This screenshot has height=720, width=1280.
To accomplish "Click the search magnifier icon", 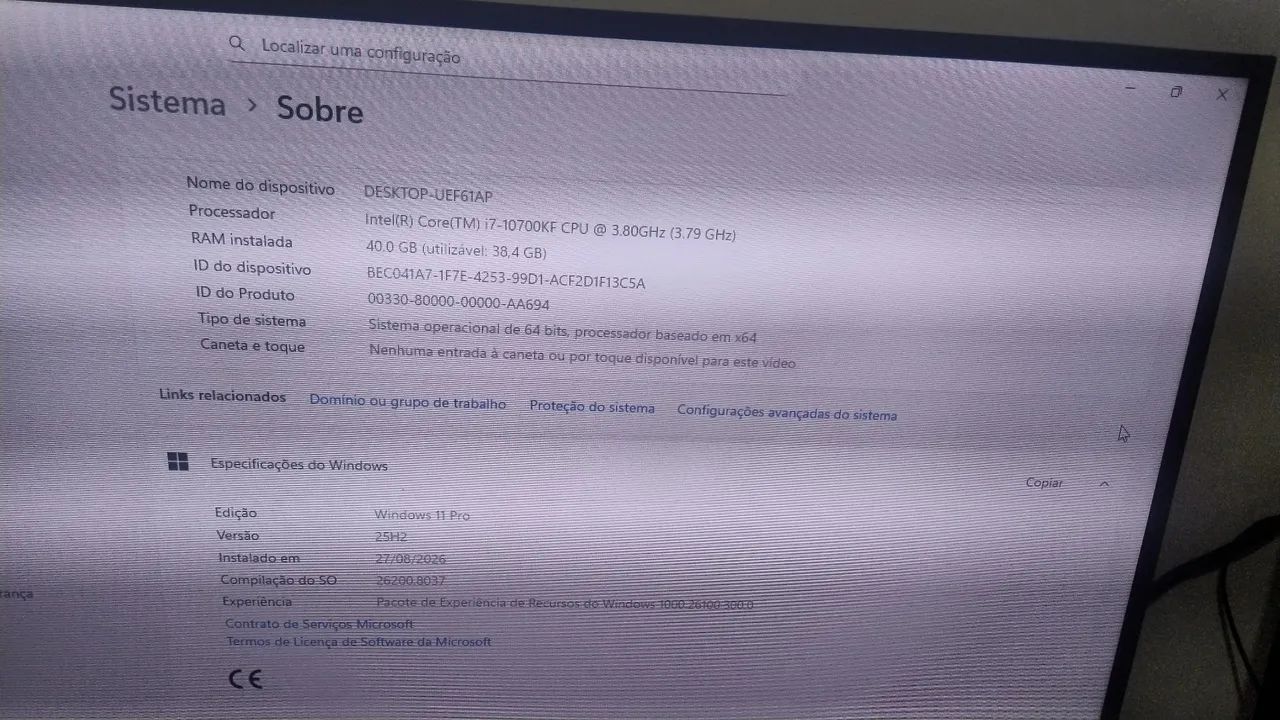I will pyautogui.click(x=237, y=43).
